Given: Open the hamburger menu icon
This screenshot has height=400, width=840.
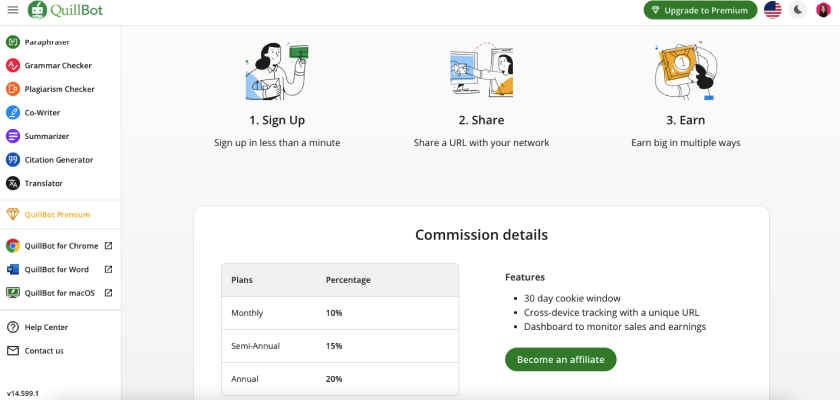Looking at the screenshot, I should [12, 10].
